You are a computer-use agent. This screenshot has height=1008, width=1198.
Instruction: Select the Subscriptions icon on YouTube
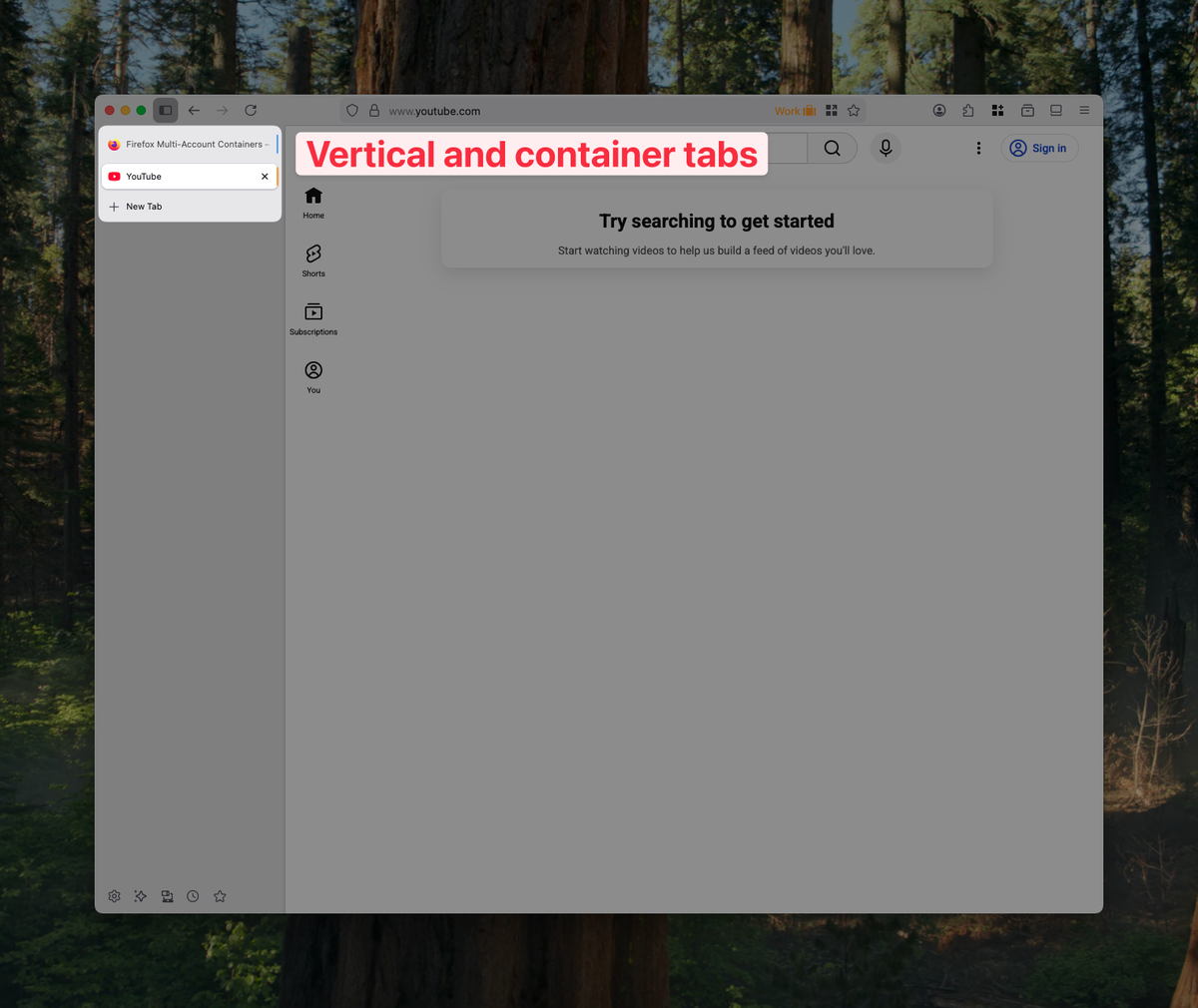312,317
